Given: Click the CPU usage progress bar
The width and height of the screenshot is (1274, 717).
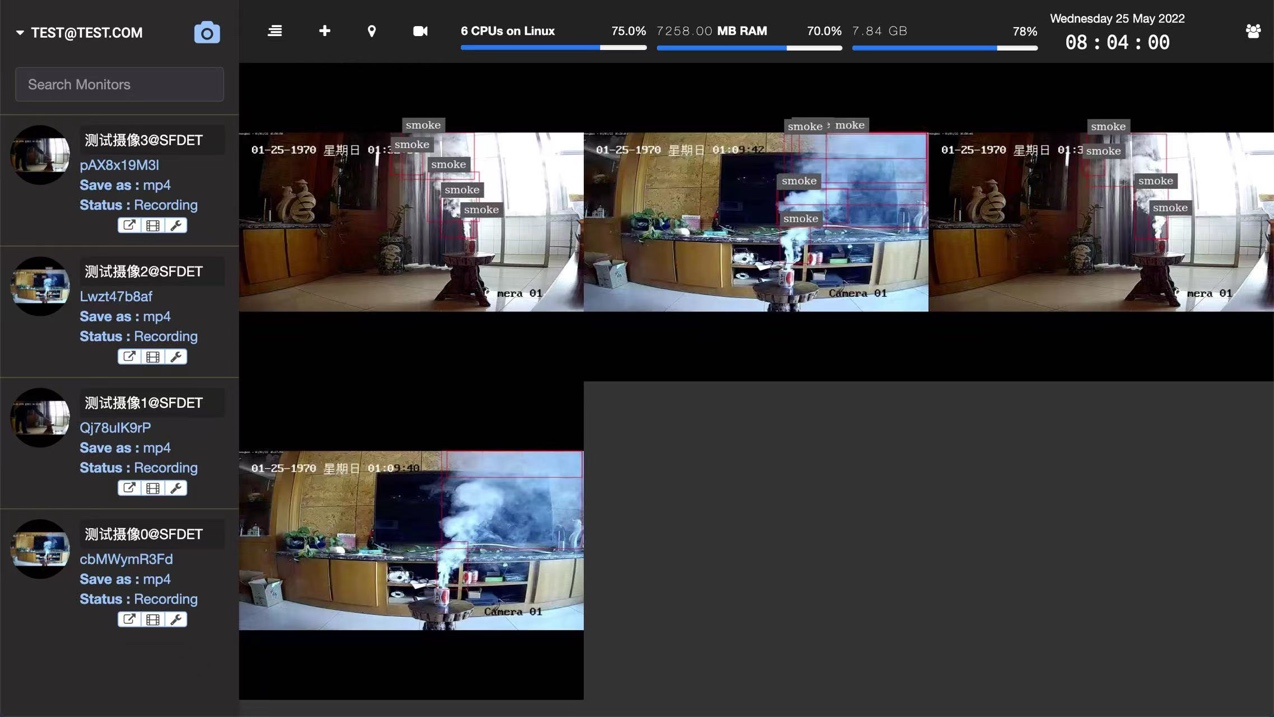Looking at the screenshot, I should pyautogui.click(x=553, y=47).
